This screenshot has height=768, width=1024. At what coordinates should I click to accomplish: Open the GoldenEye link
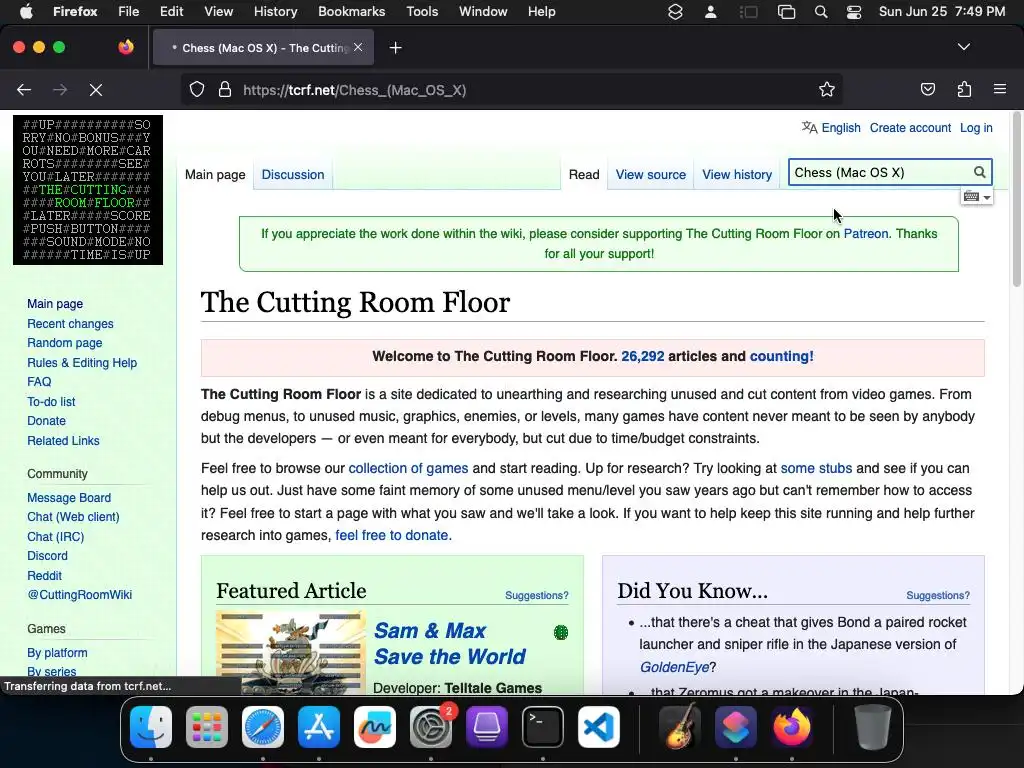coord(674,667)
